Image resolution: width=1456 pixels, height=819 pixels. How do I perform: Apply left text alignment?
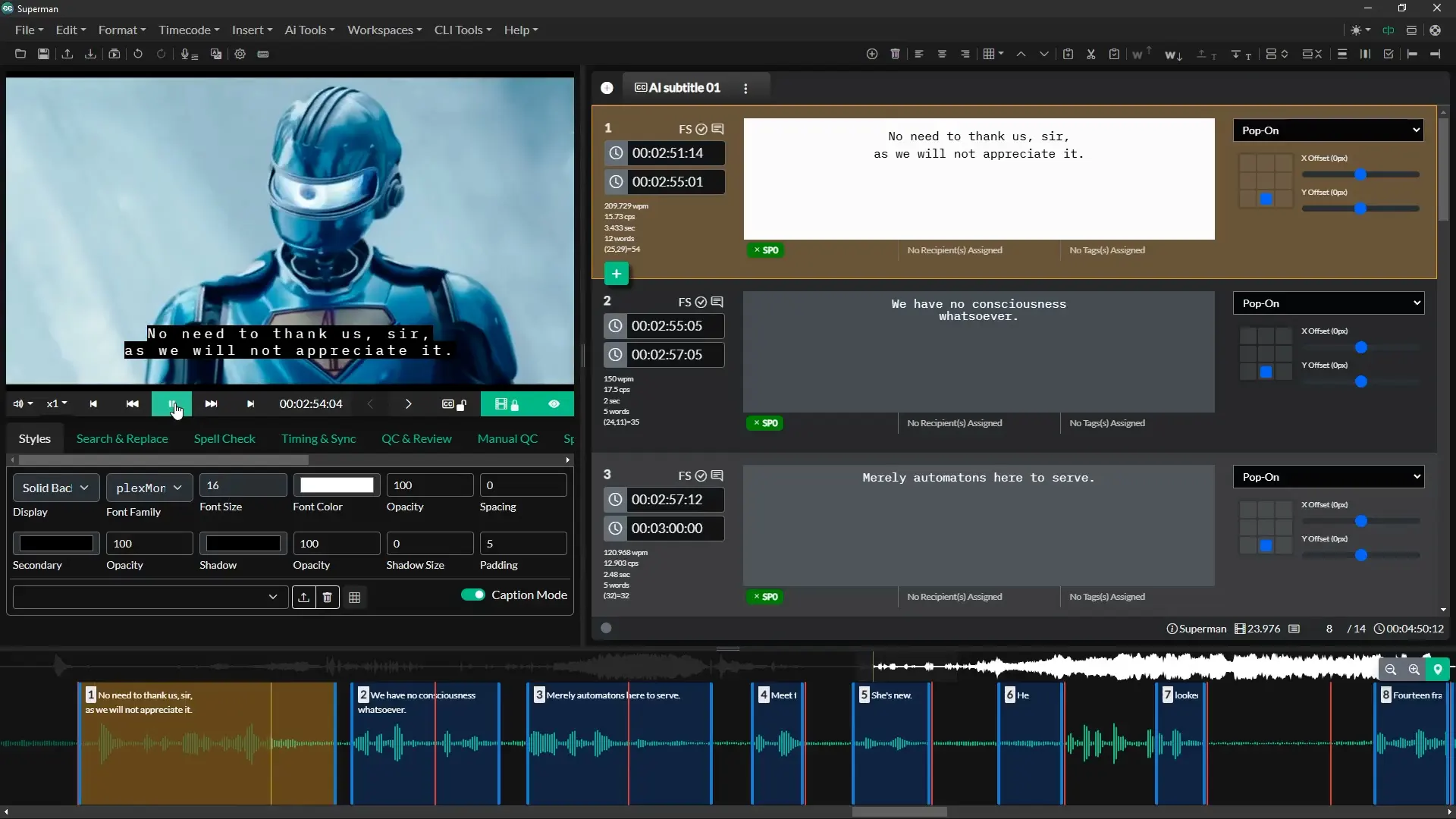click(919, 54)
